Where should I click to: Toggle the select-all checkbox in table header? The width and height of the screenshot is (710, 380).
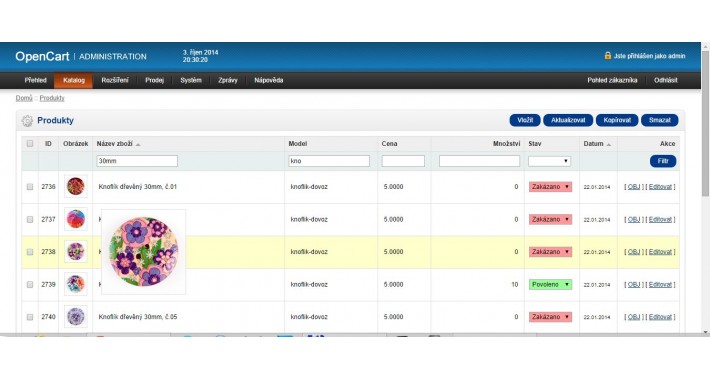tap(30, 144)
